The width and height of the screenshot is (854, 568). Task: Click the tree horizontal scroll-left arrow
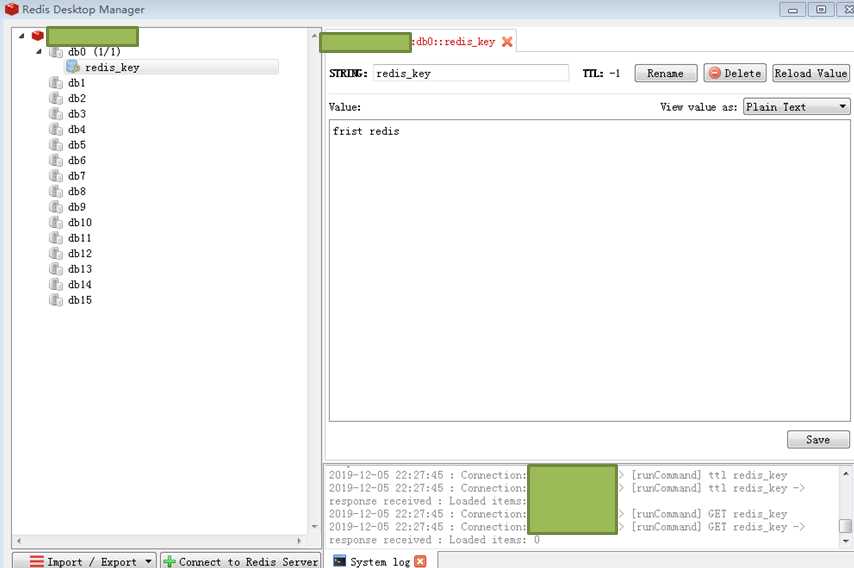[19, 541]
